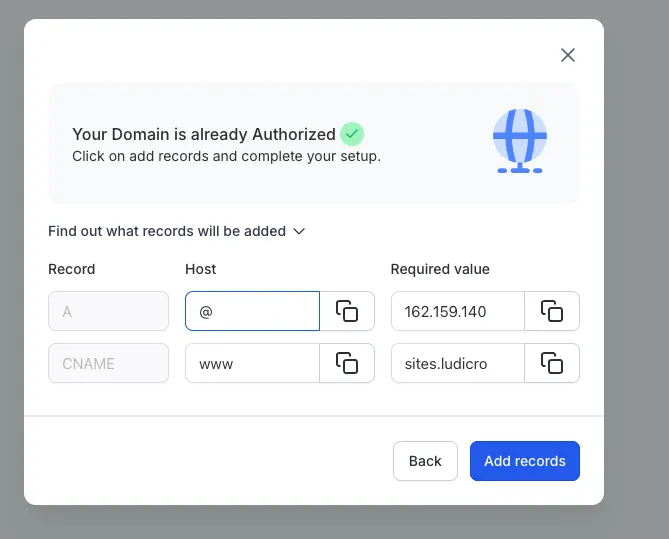Click the green authorized checkmark icon

coord(352,134)
